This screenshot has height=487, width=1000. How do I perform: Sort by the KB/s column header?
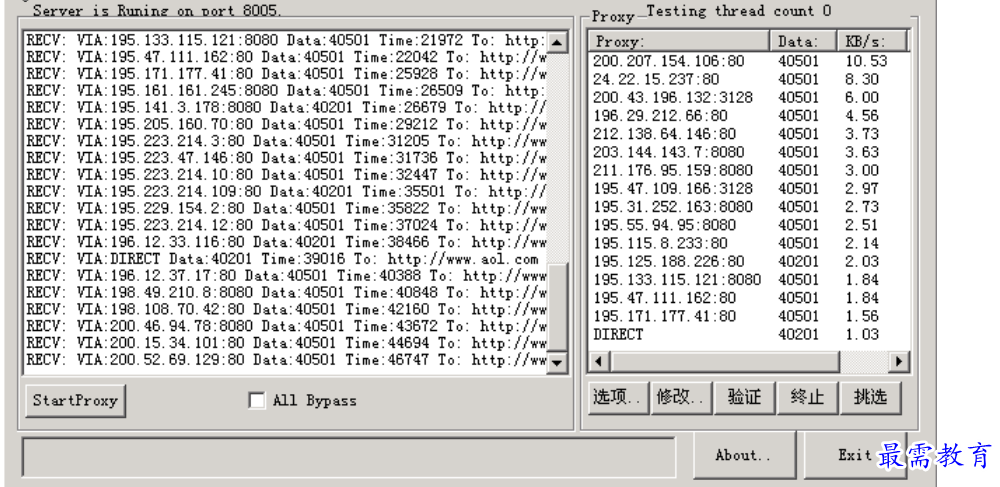click(x=872, y=41)
